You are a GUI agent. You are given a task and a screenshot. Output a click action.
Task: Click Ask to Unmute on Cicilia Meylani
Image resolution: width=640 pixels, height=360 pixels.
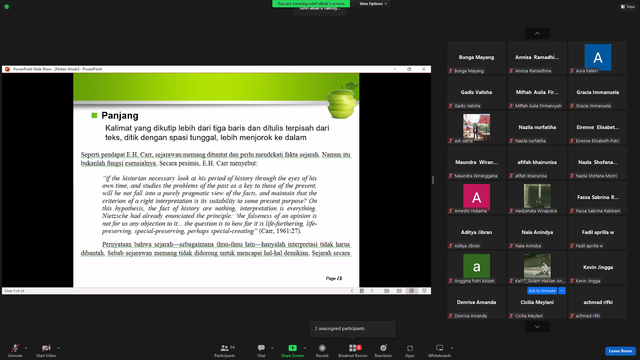point(542,291)
